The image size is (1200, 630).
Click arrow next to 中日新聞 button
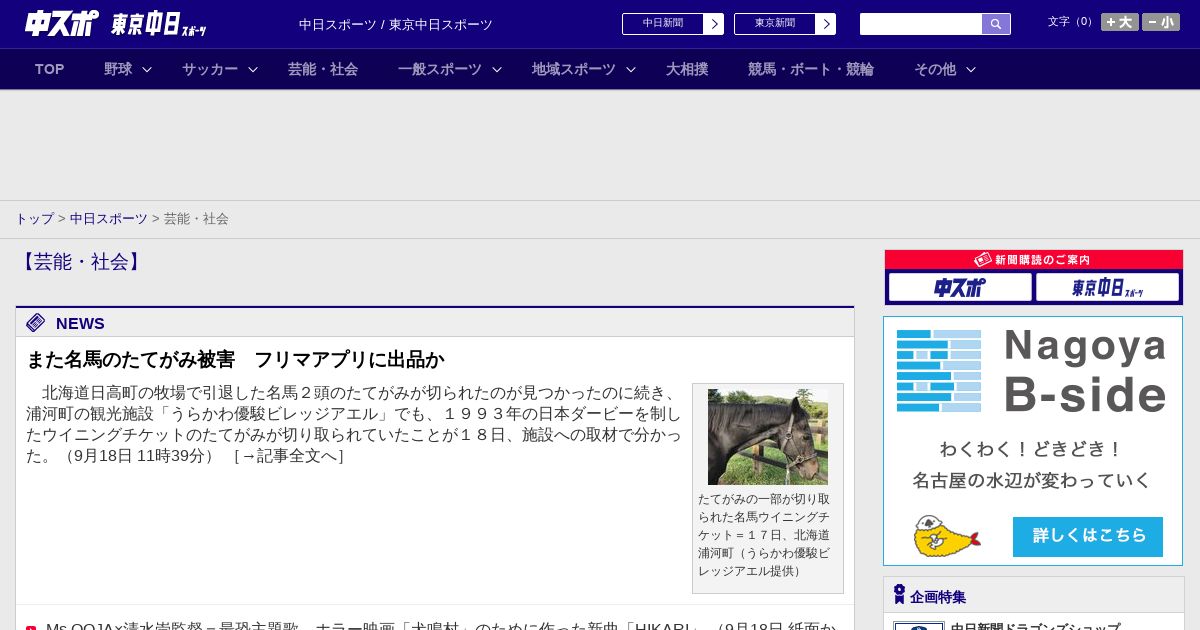714,24
